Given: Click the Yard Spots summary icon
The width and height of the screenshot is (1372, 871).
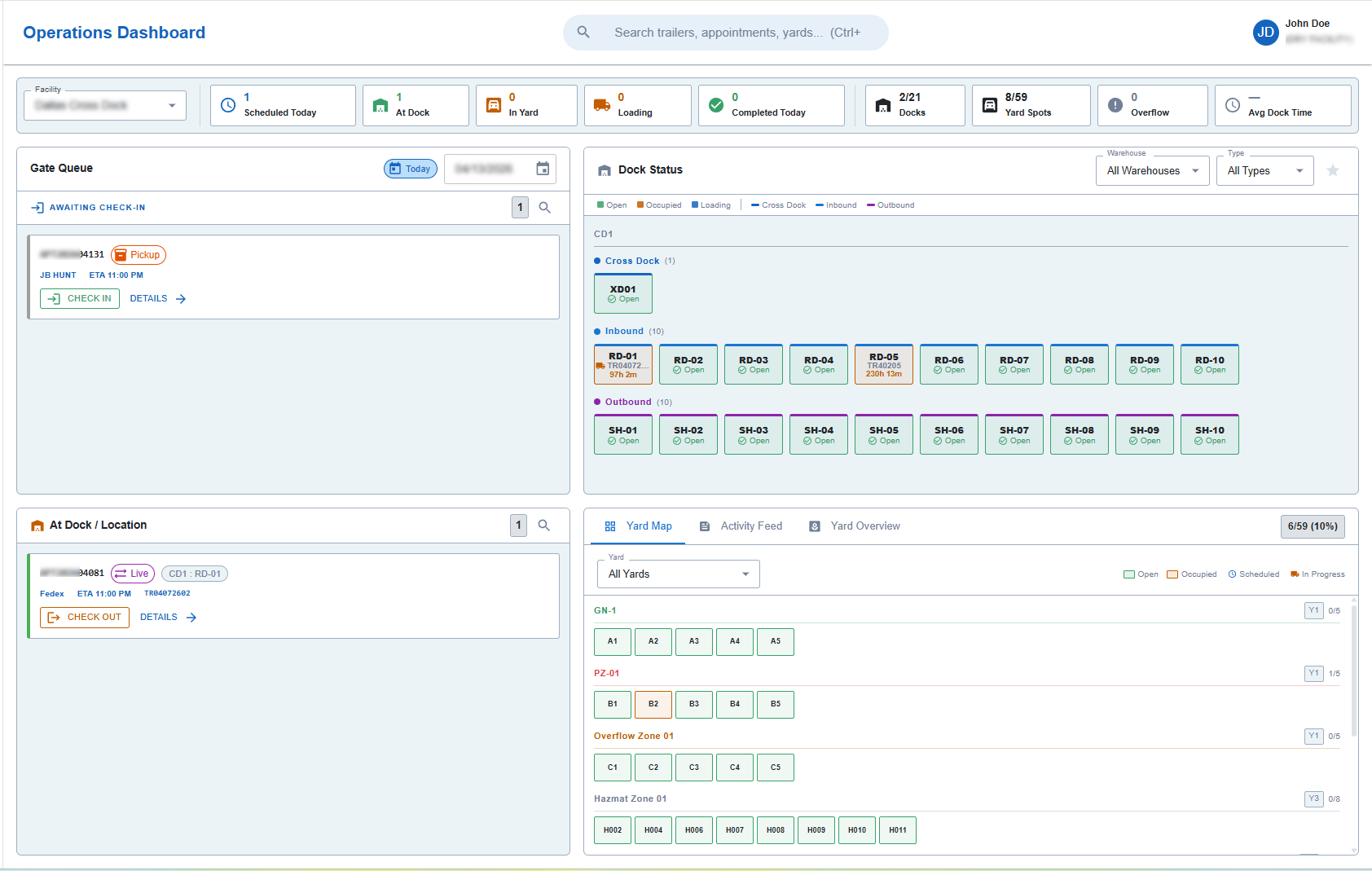Looking at the screenshot, I should 990,105.
